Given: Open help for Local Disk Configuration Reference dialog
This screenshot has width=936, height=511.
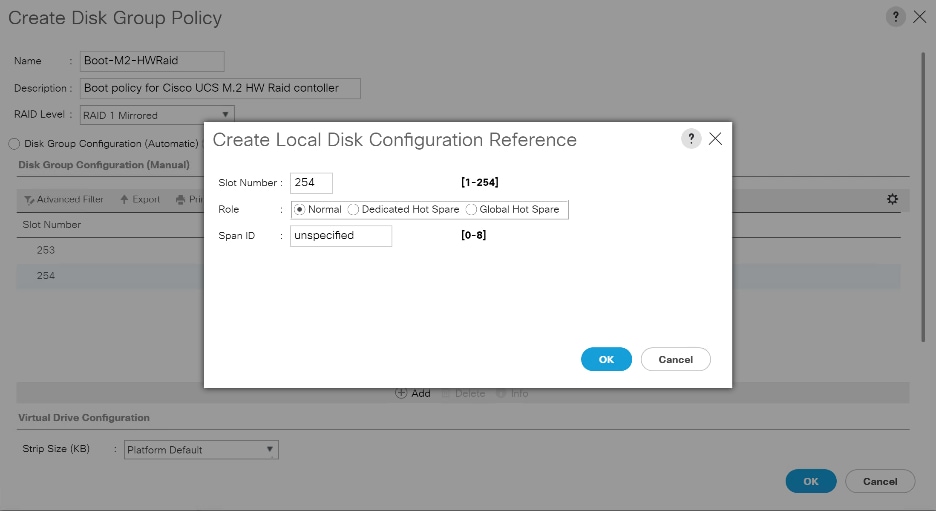Looking at the screenshot, I should [691, 139].
